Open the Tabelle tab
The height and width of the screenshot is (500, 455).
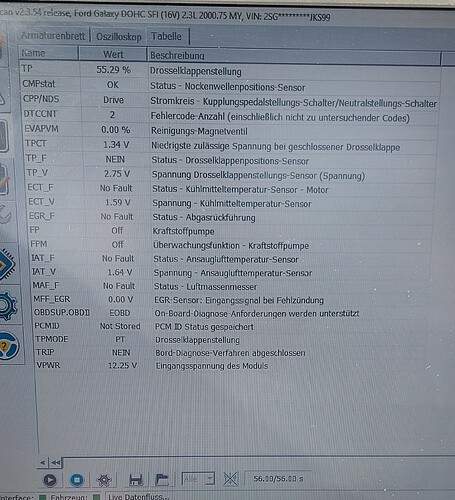167,36
